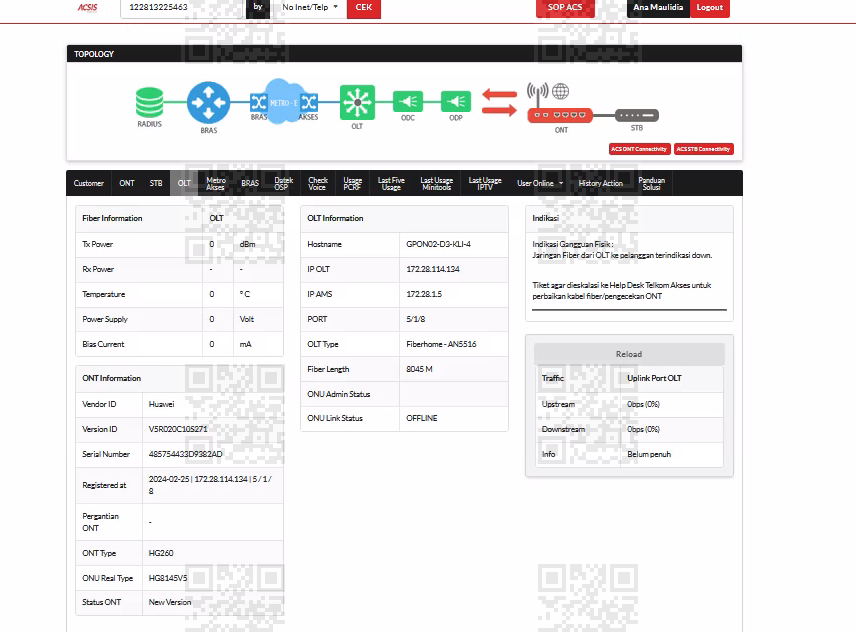Select the Last Five Usage tab
The width and height of the screenshot is (856, 632).
391,183
